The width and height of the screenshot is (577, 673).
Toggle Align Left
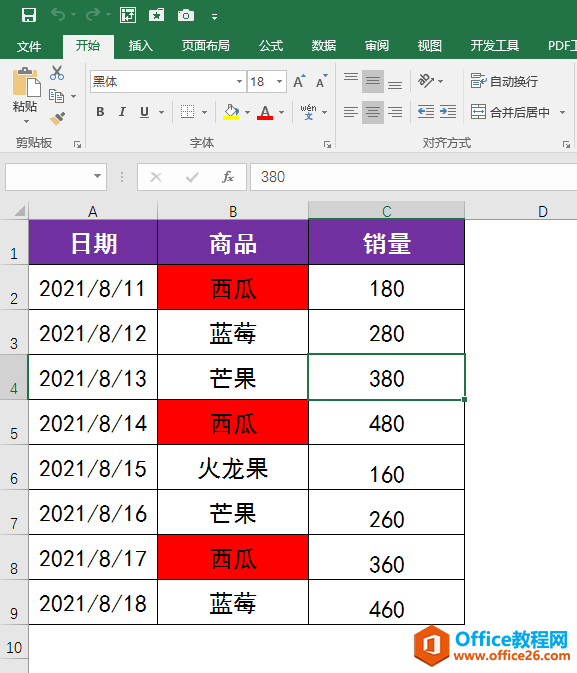click(x=351, y=112)
